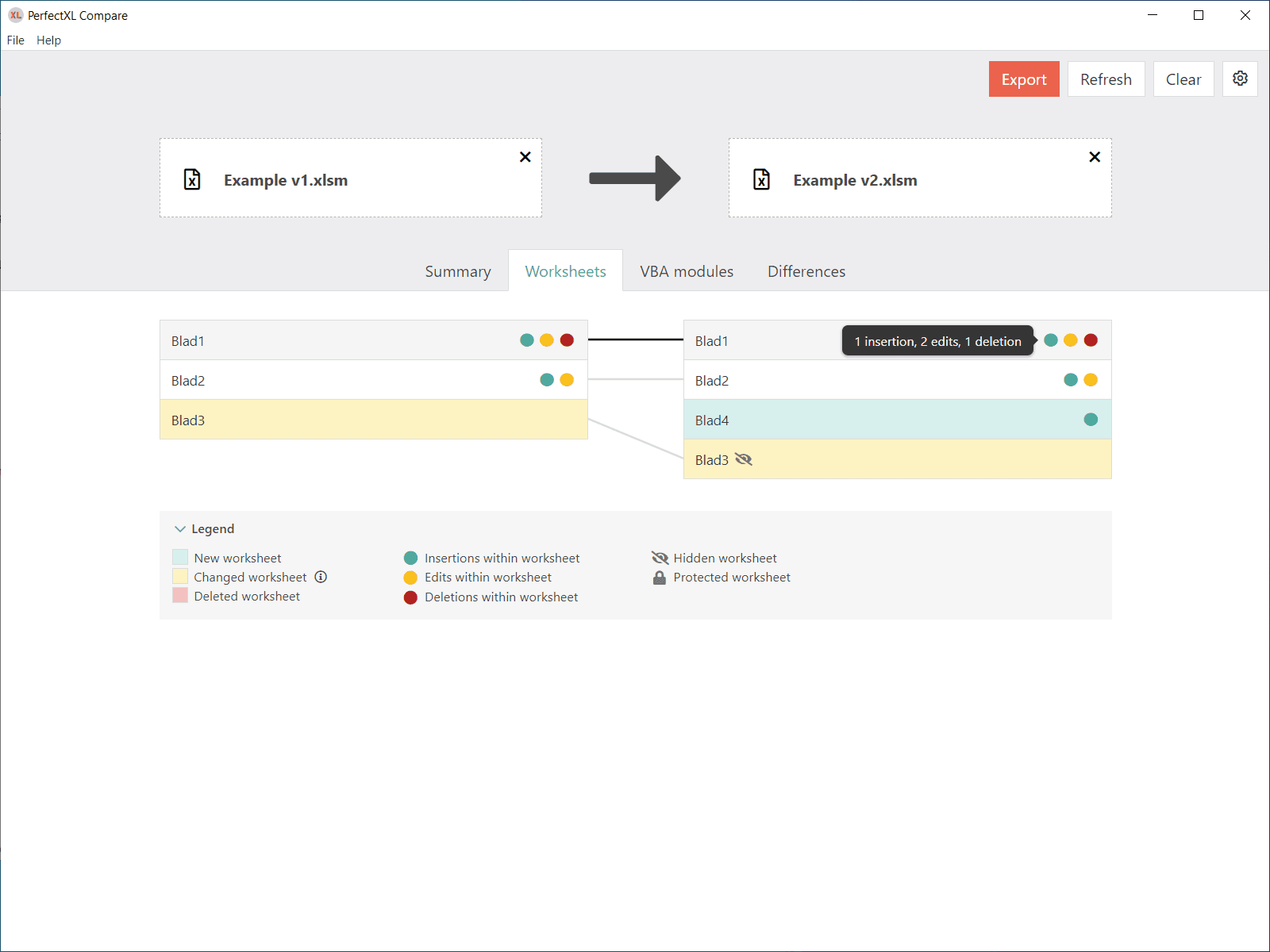
Task: Open the File menu
Action: pos(16,40)
